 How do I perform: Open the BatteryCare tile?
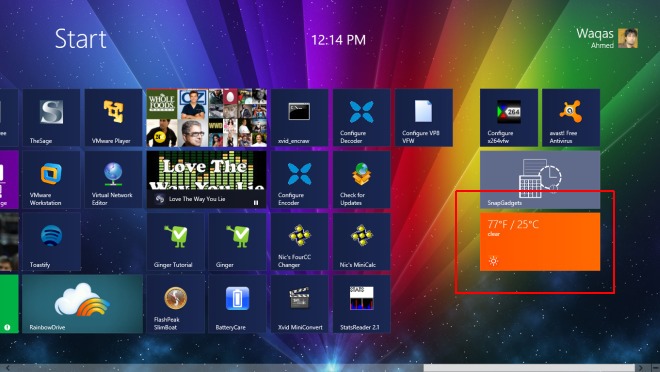(237, 304)
